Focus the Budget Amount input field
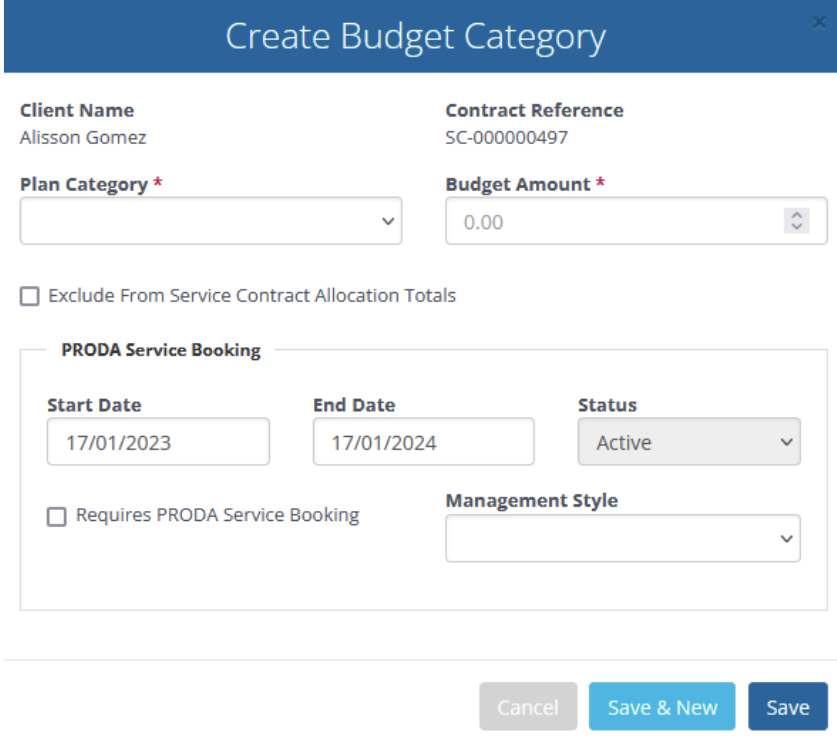The width and height of the screenshot is (837, 736). (636, 221)
